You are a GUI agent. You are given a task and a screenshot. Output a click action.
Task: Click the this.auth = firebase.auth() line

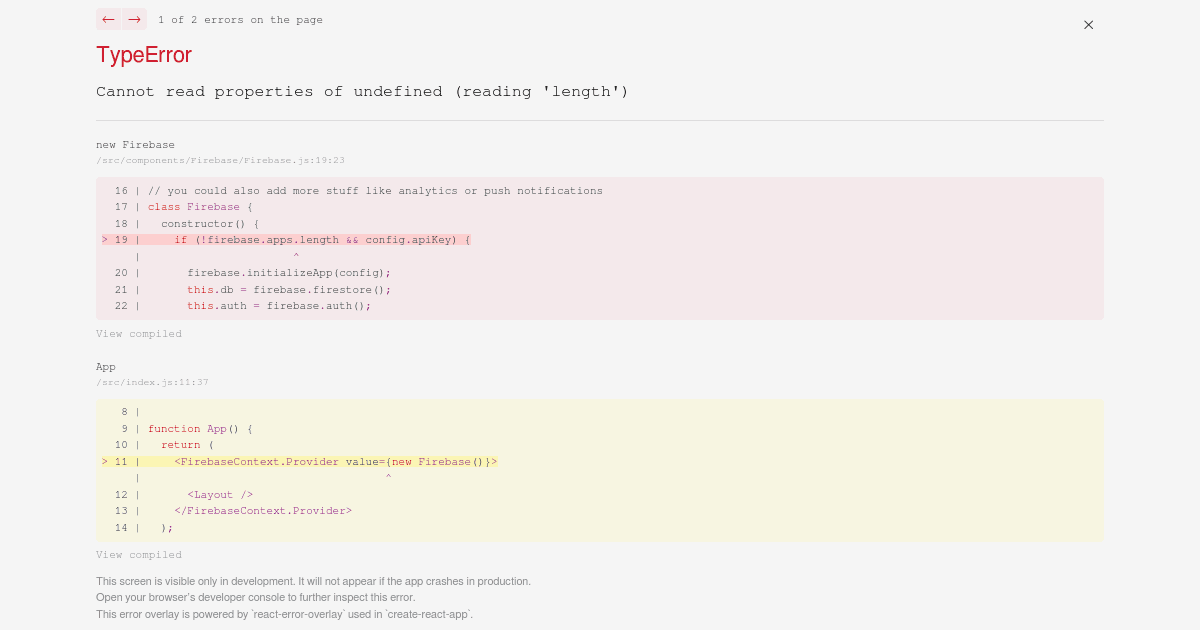coord(278,306)
